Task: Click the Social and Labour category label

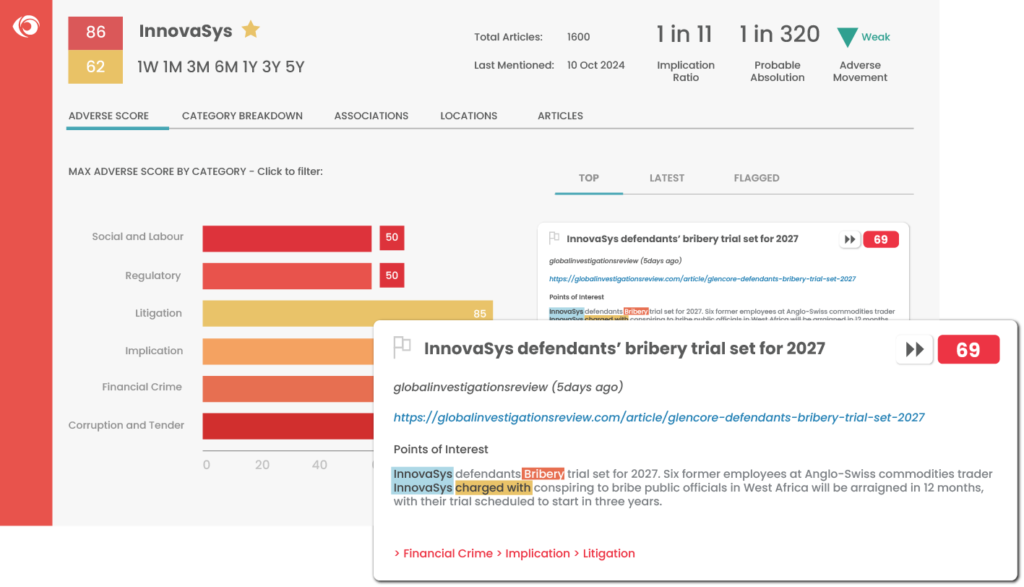Action: coord(137,236)
